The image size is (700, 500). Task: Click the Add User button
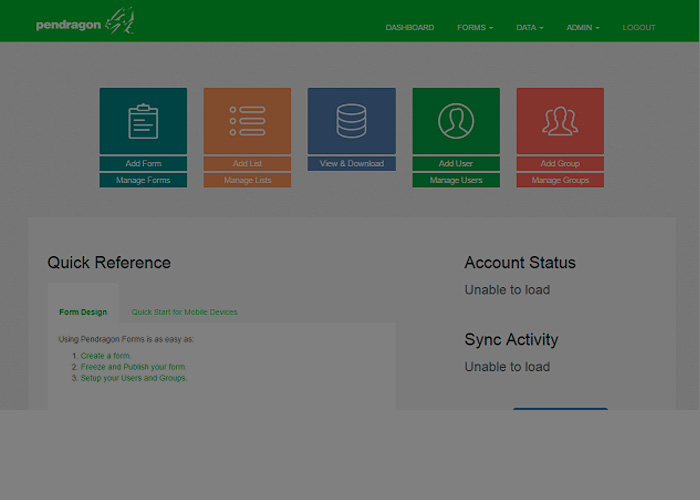[456, 163]
